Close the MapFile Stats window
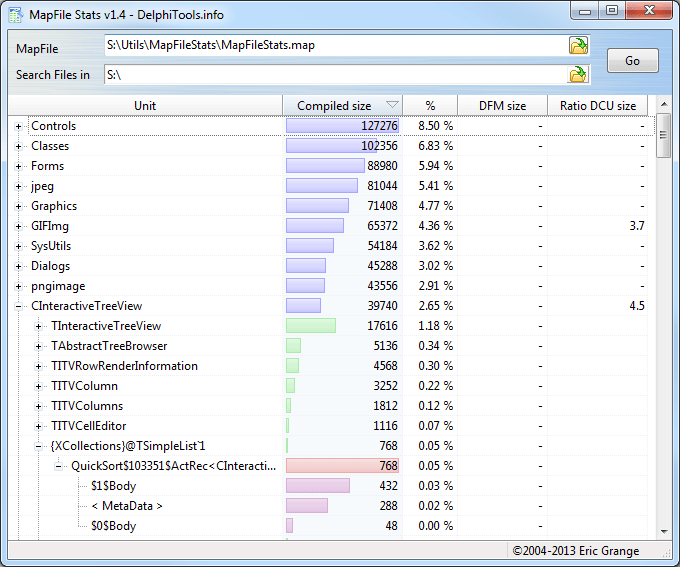The image size is (680, 567). 649,11
